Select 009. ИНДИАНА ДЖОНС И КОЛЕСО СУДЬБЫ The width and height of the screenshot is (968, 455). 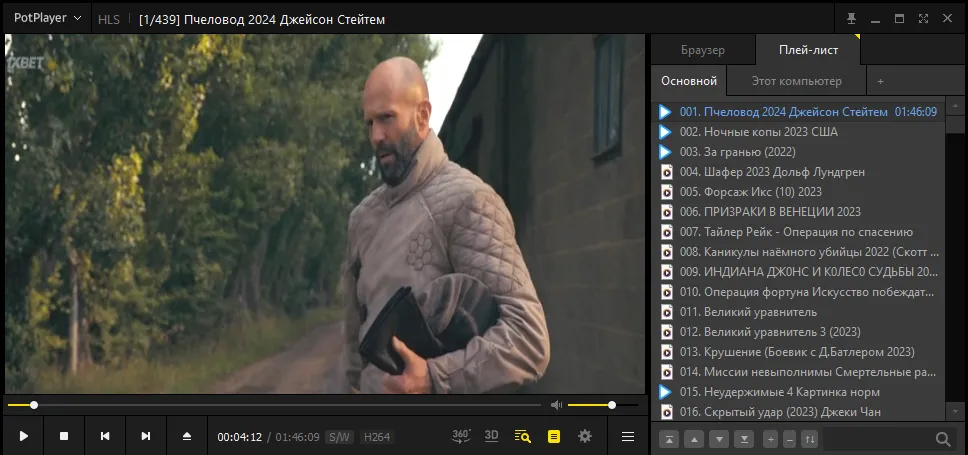point(798,272)
